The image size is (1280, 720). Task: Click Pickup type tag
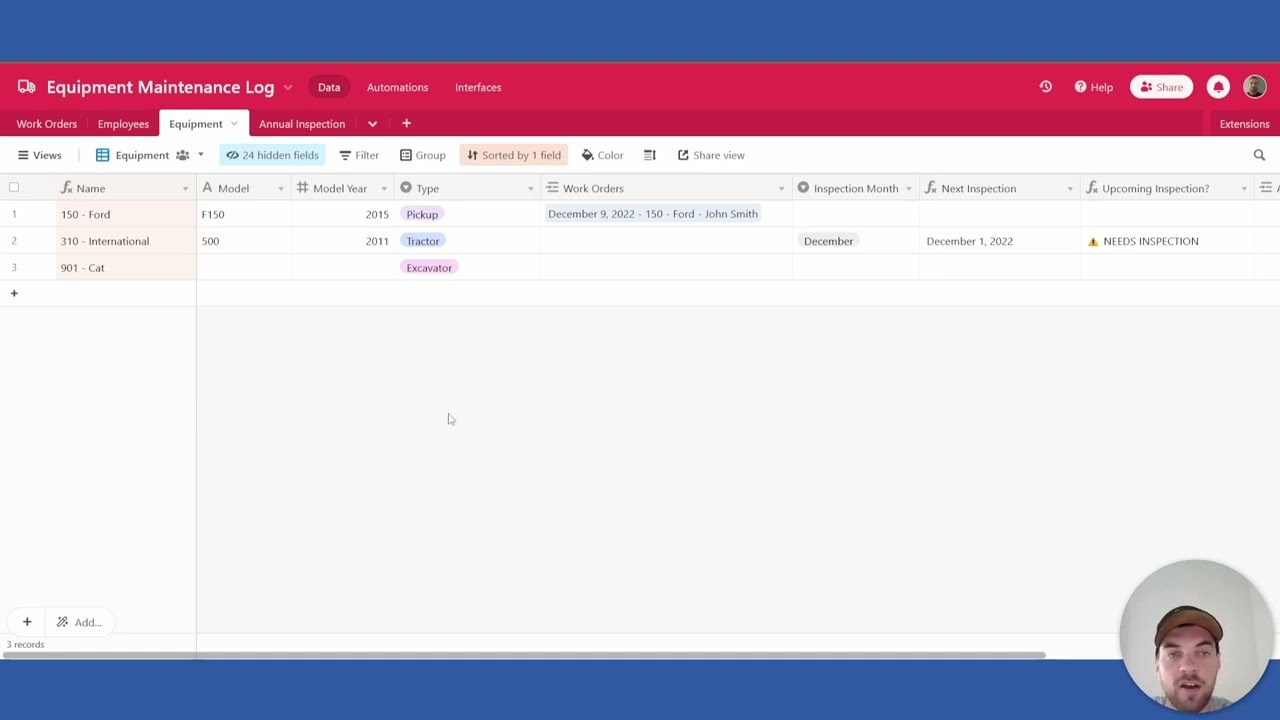(422, 214)
